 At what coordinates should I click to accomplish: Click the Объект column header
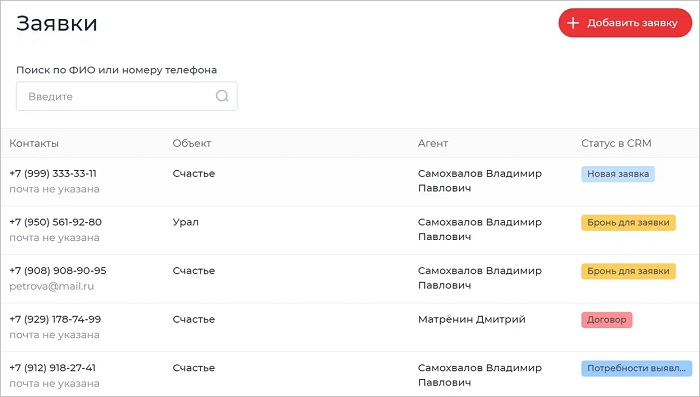click(x=192, y=143)
